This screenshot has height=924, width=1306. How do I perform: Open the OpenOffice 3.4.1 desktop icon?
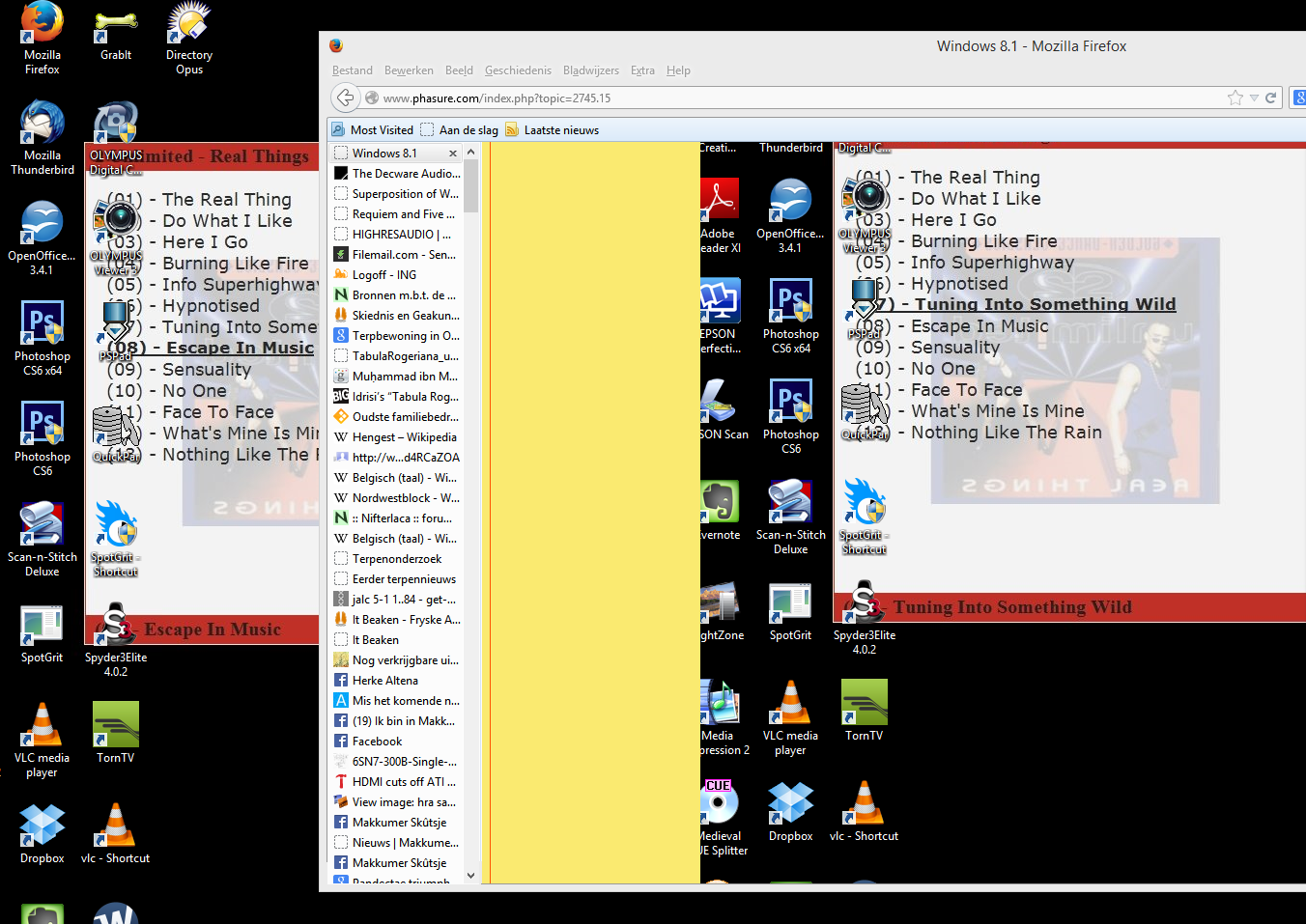(x=42, y=238)
